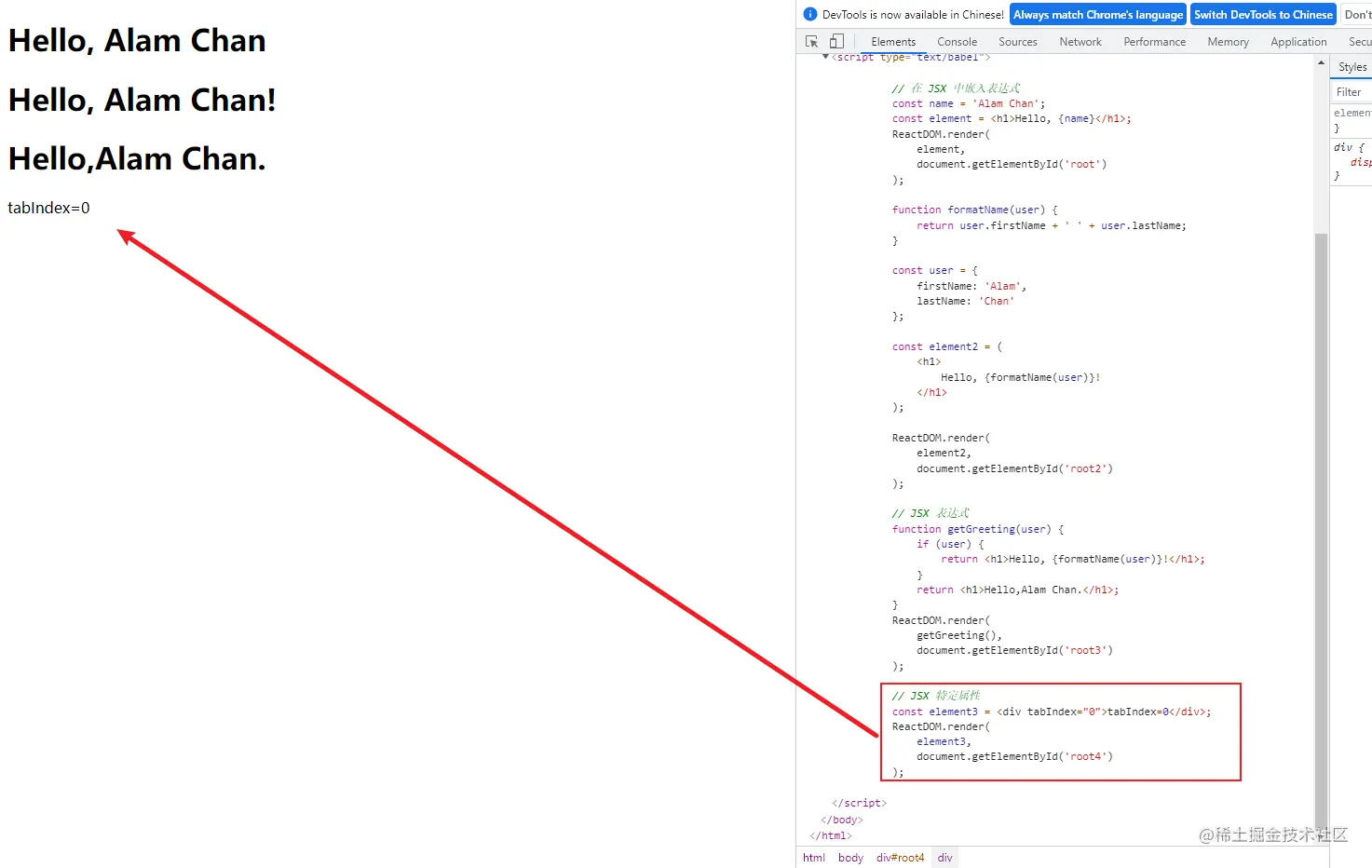Click the lastName: 'Chan' code line

tap(965, 301)
